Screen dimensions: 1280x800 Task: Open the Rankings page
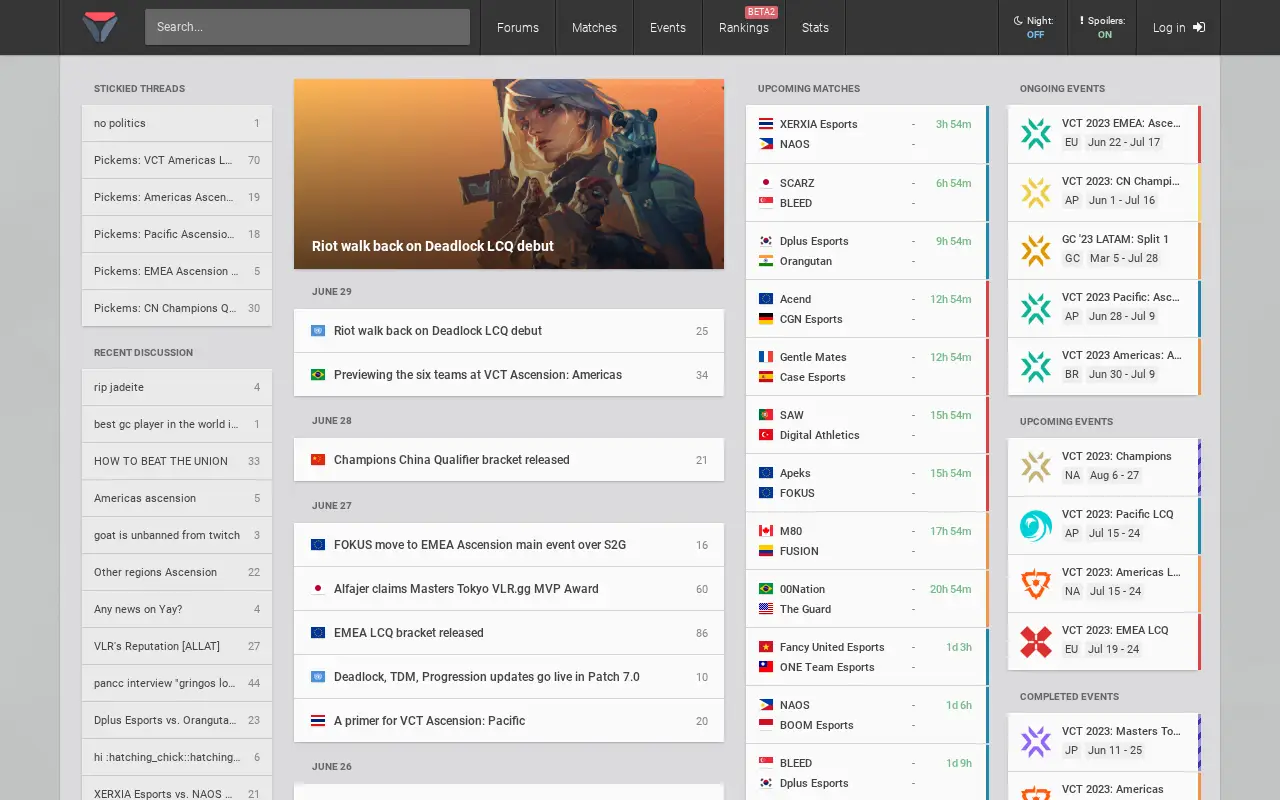pos(744,27)
